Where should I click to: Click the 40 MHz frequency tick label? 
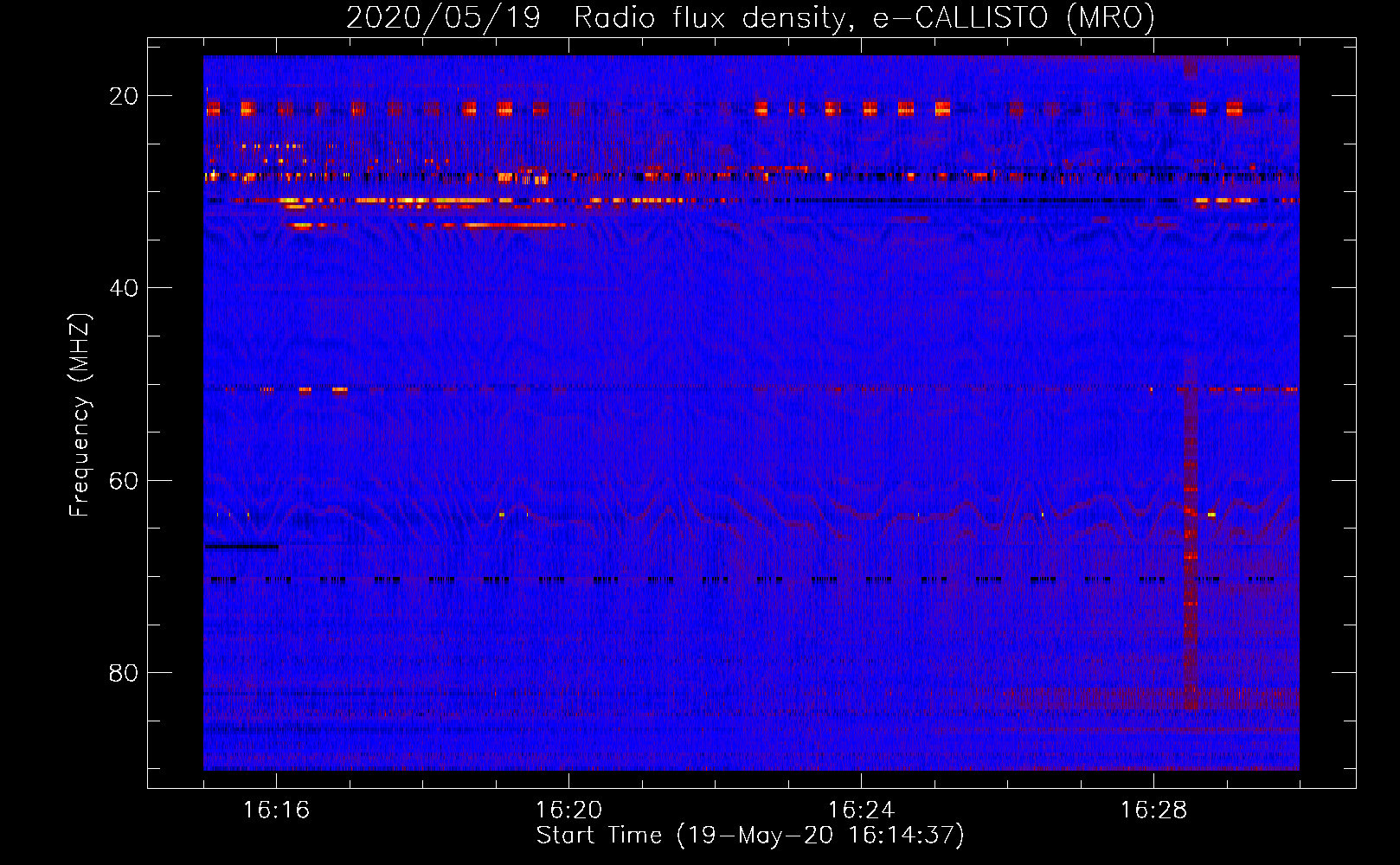point(124,288)
